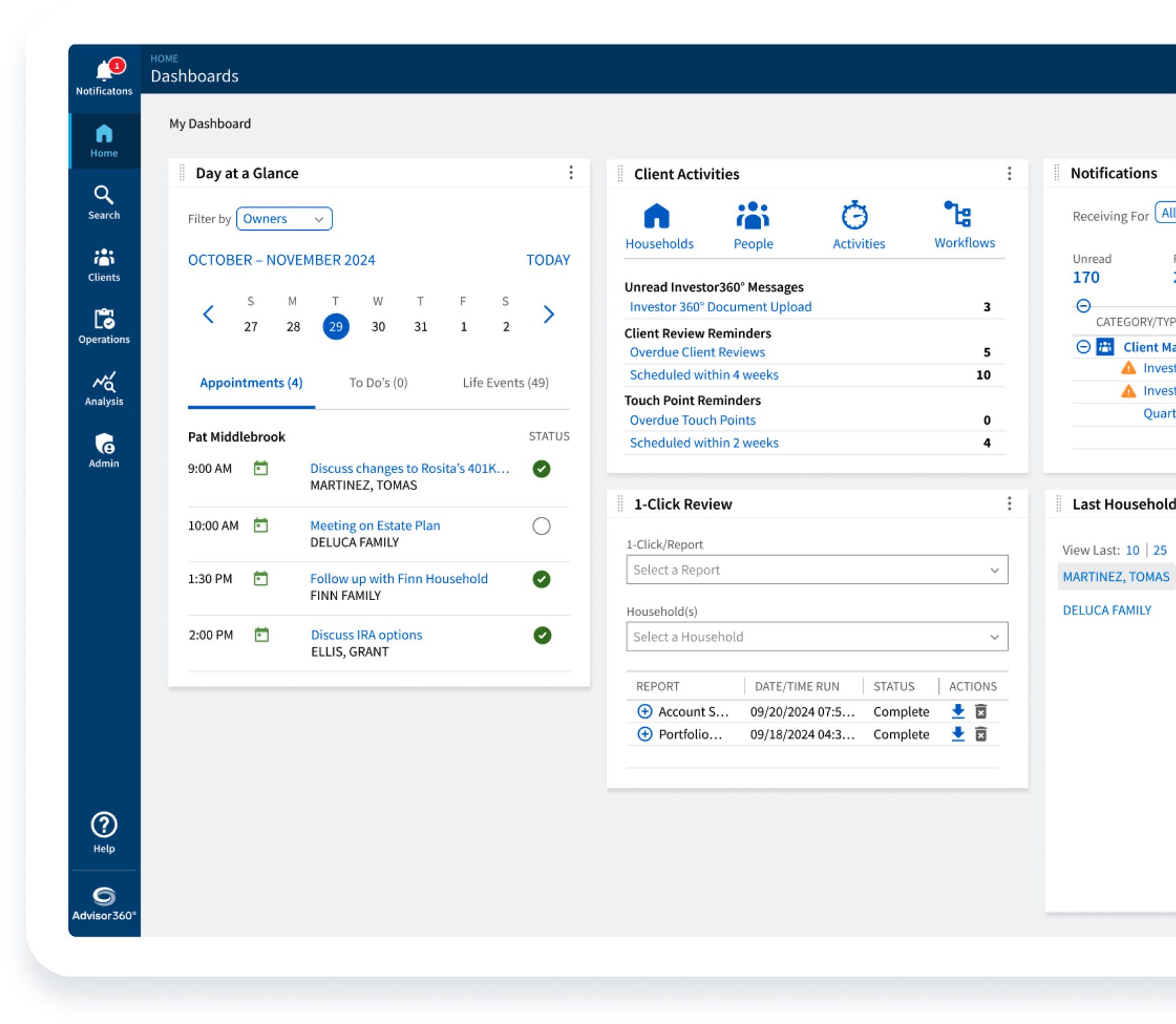
Task: Open DELUCA FAMILY household link
Action: pyautogui.click(x=1106, y=610)
